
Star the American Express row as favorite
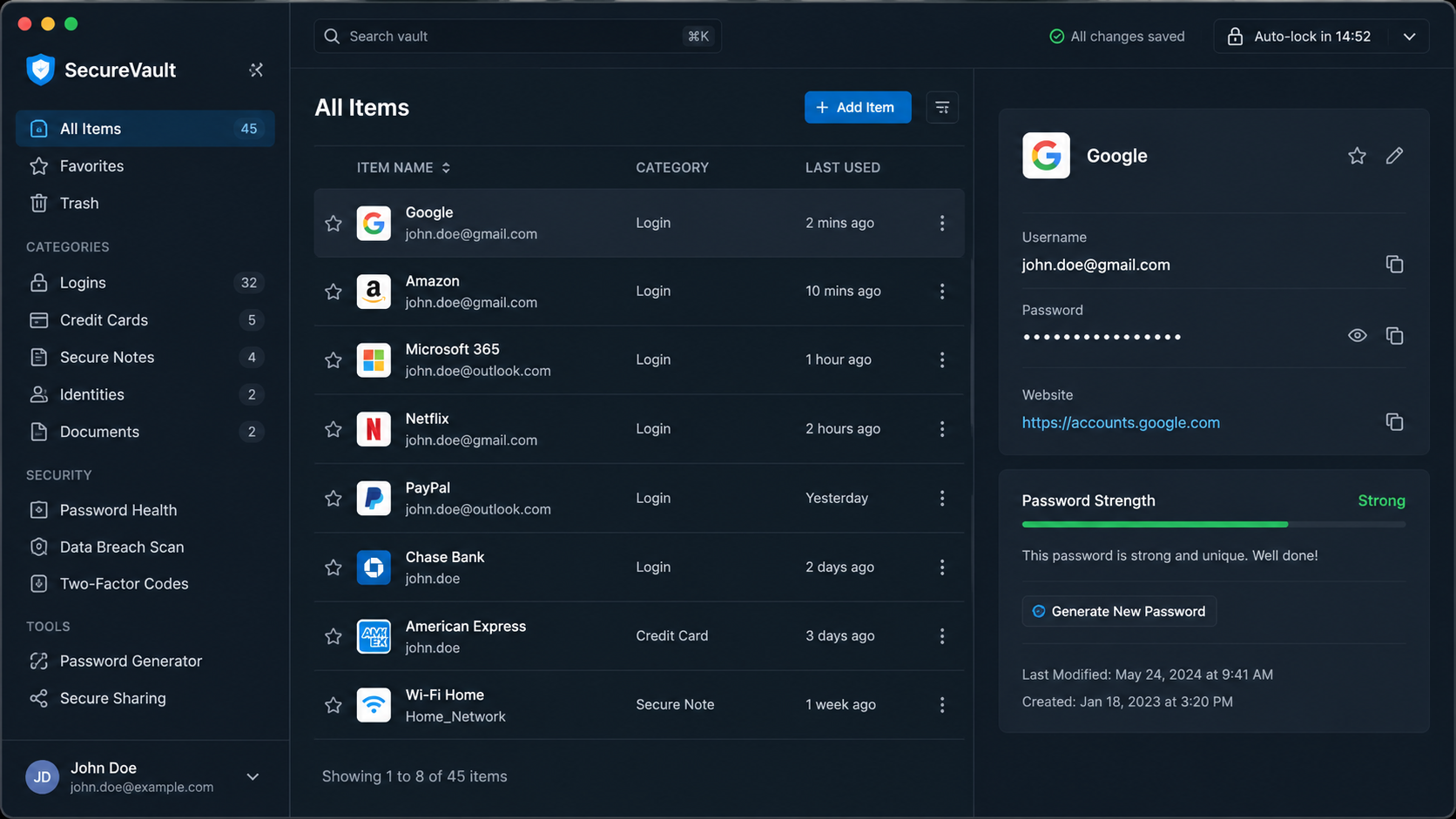click(x=334, y=636)
